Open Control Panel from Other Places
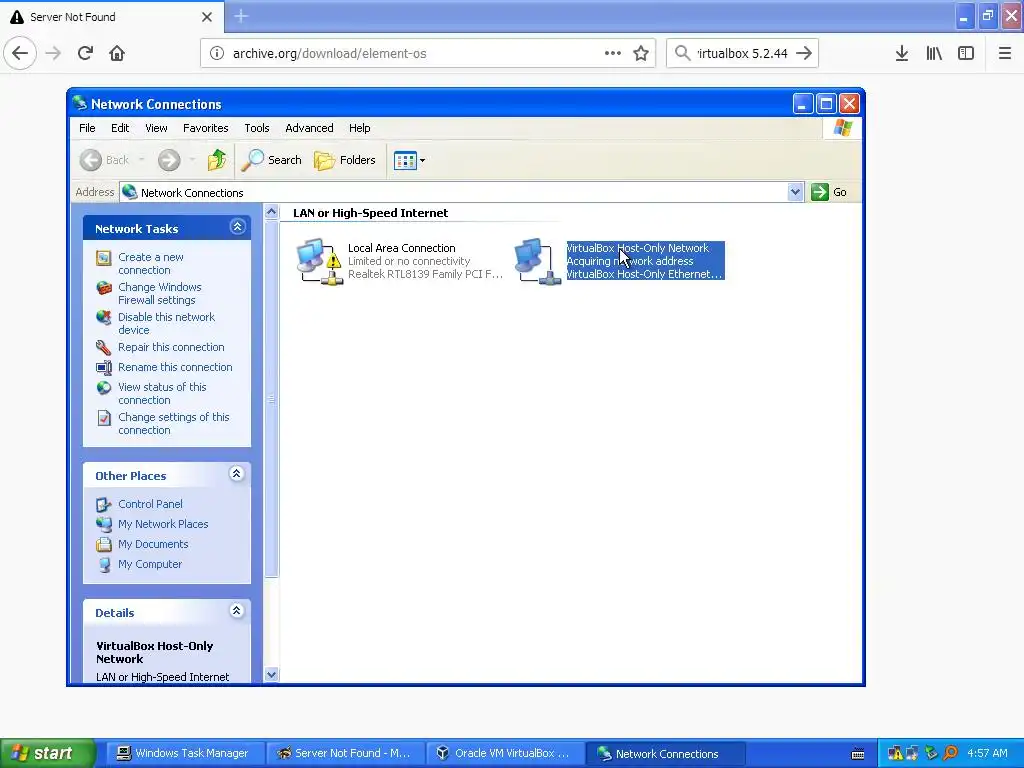1024x768 pixels. 150,504
